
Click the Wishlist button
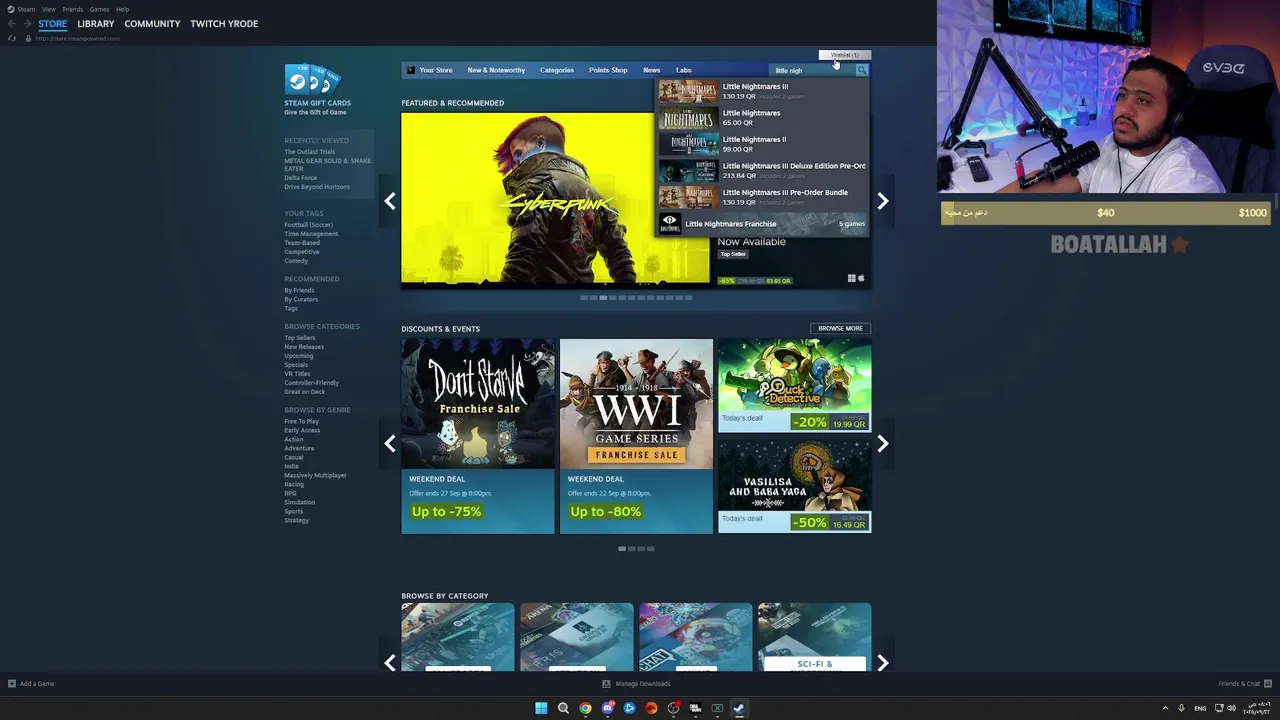[844, 55]
